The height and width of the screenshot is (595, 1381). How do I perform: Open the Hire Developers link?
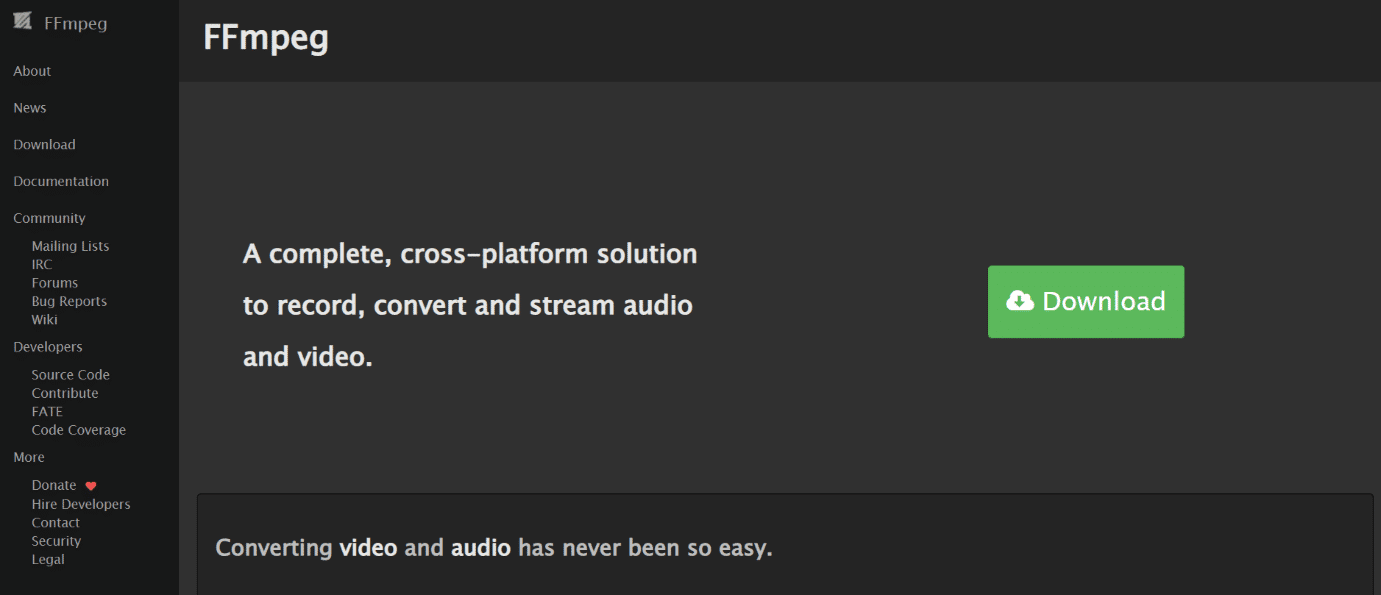(81, 504)
